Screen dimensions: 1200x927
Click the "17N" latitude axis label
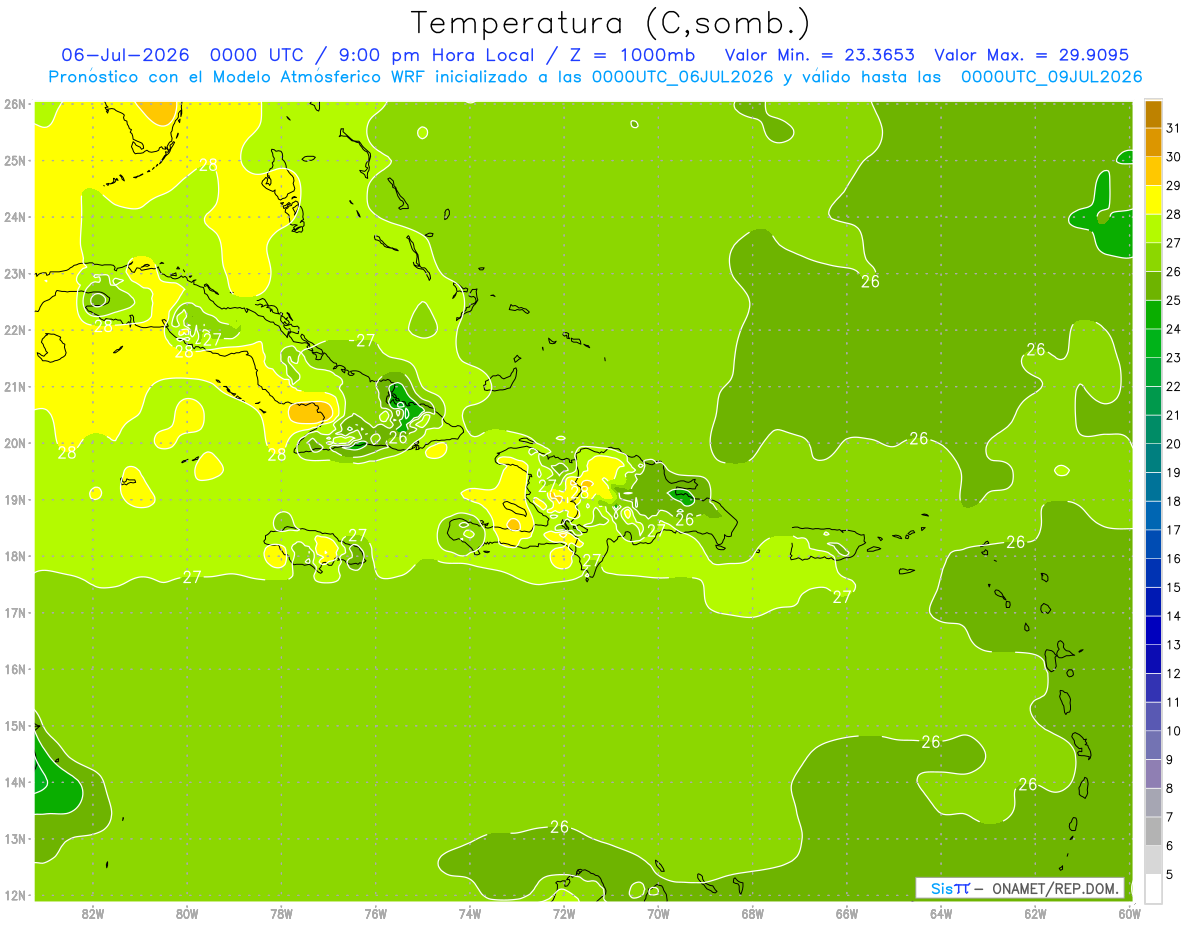click(14, 612)
